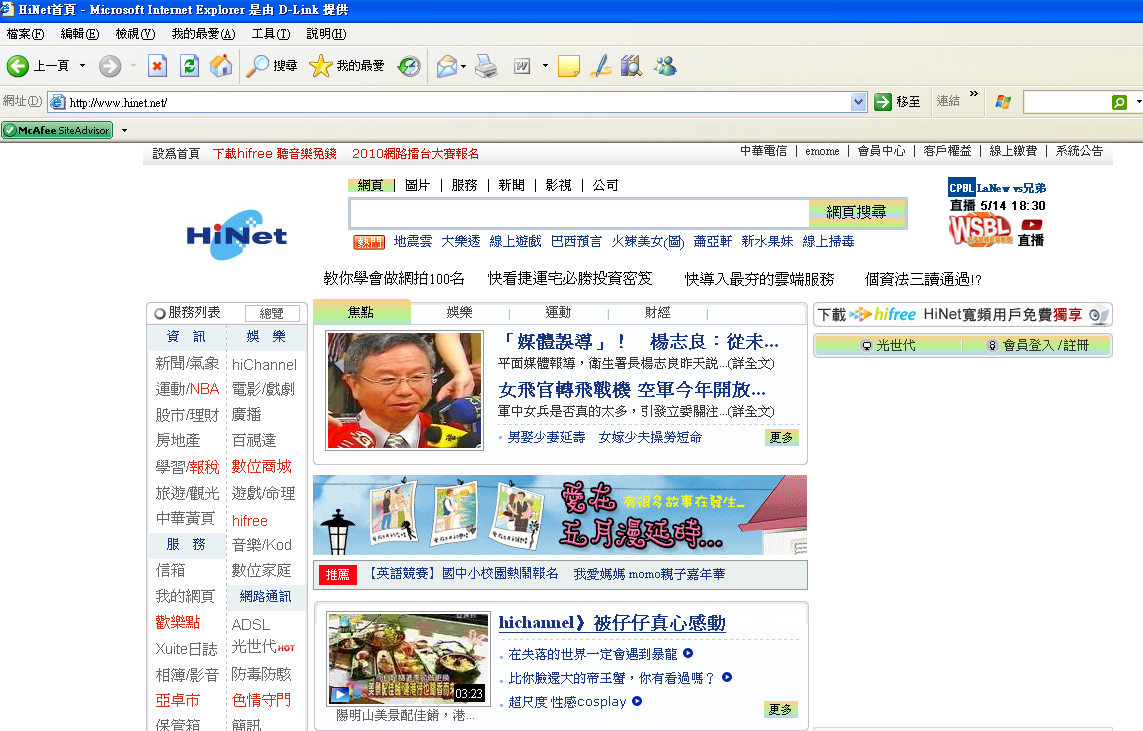The width and height of the screenshot is (1143, 731).
Task: Click the WSBL live broadcast logo
Action: point(980,232)
